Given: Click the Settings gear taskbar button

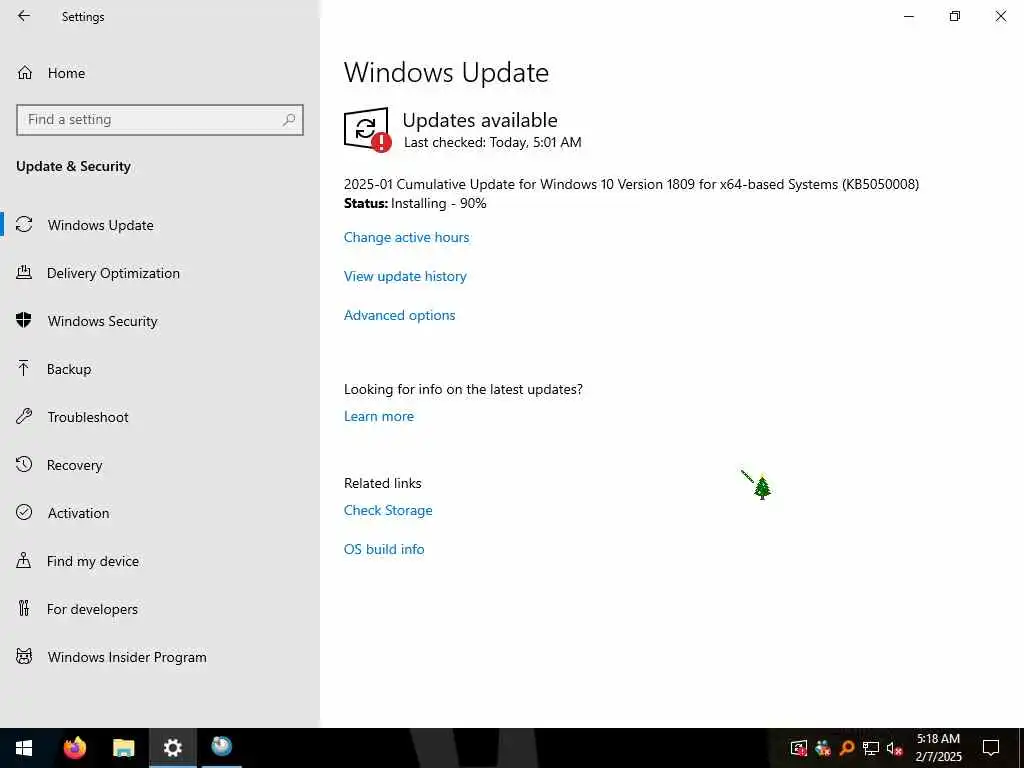Looking at the screenshot, I should point(172,748).
